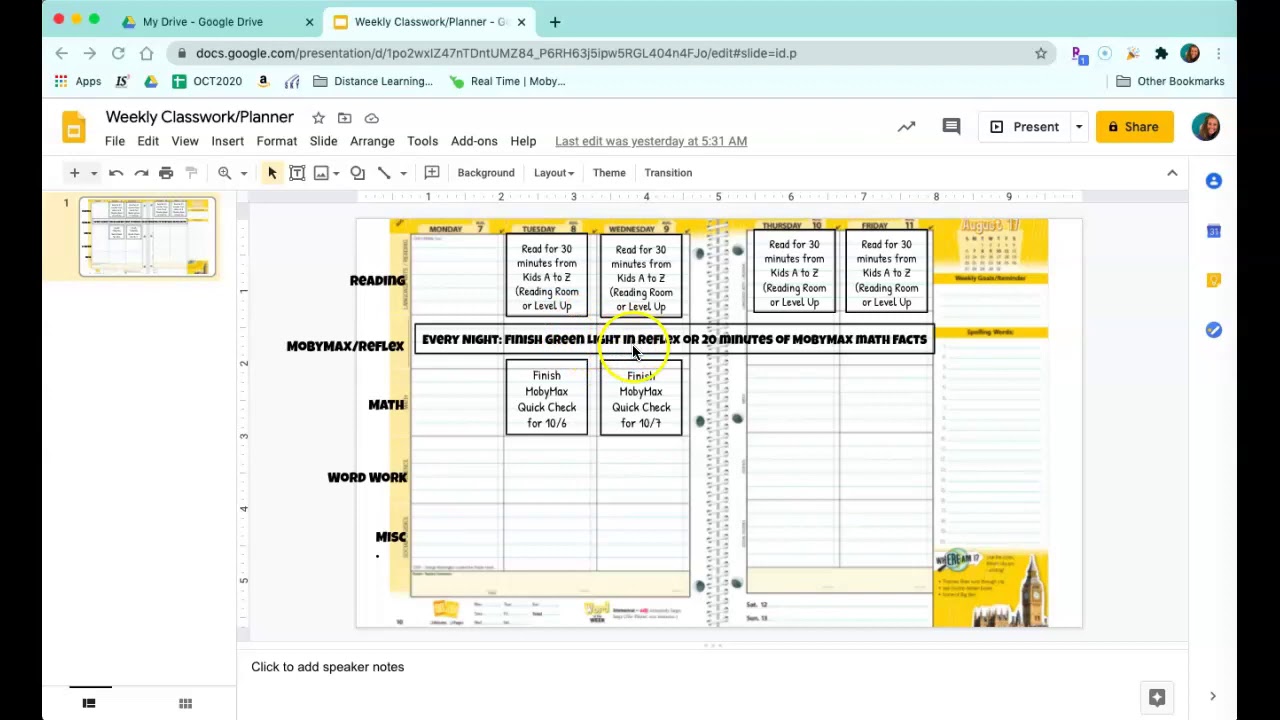1280x720 pixels.
Task: Open the Tools menu
Action: [422, 141]
